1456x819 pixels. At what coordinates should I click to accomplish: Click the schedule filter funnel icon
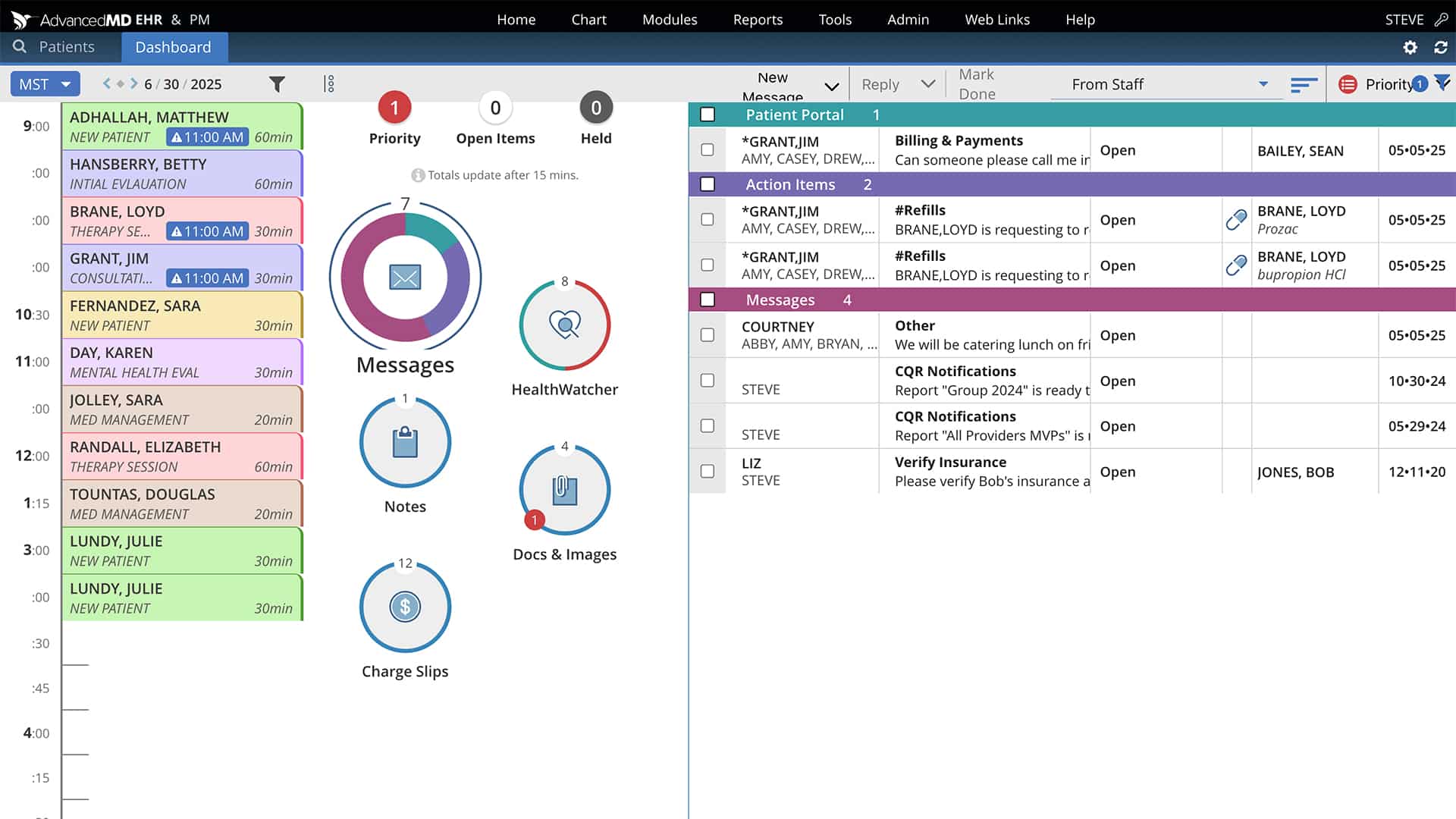click(x=277, y=84)
